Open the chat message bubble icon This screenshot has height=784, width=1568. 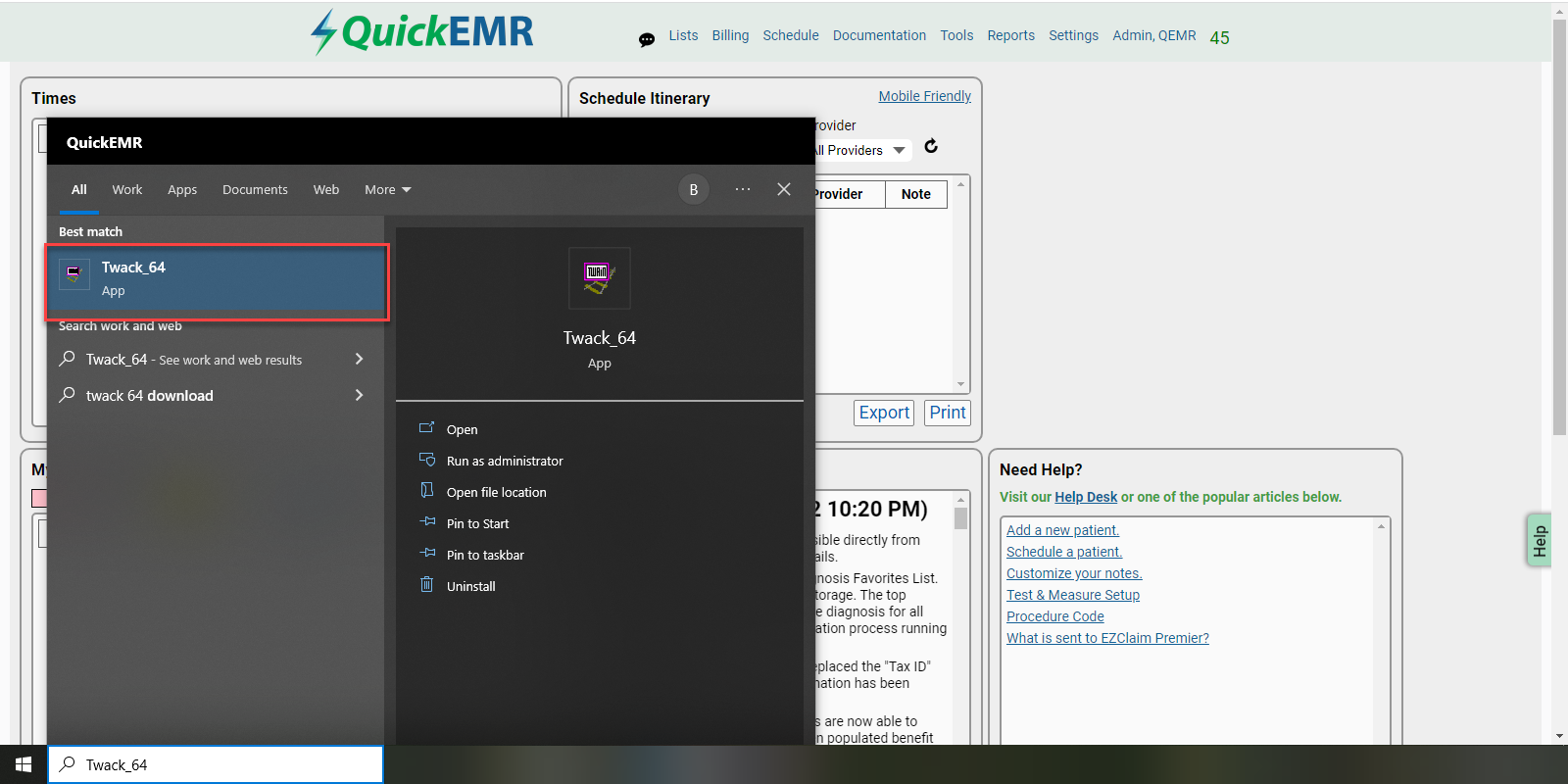(x=647, y=39)
